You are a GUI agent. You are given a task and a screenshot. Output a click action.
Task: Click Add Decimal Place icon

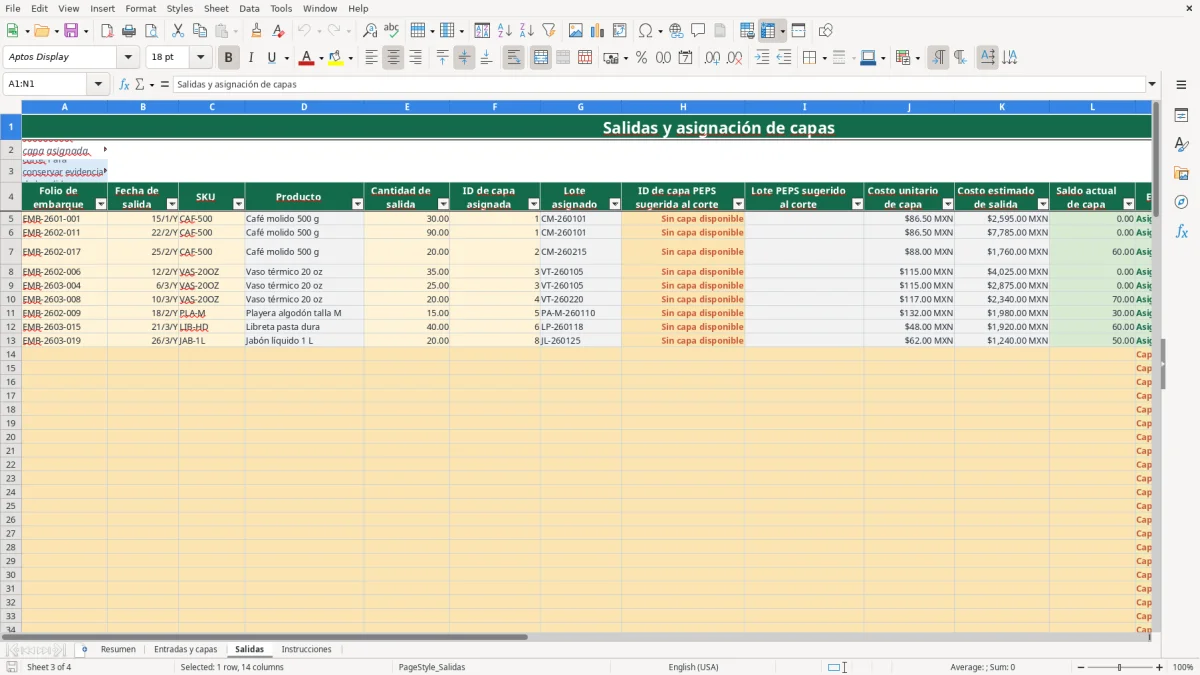(712, 58)
